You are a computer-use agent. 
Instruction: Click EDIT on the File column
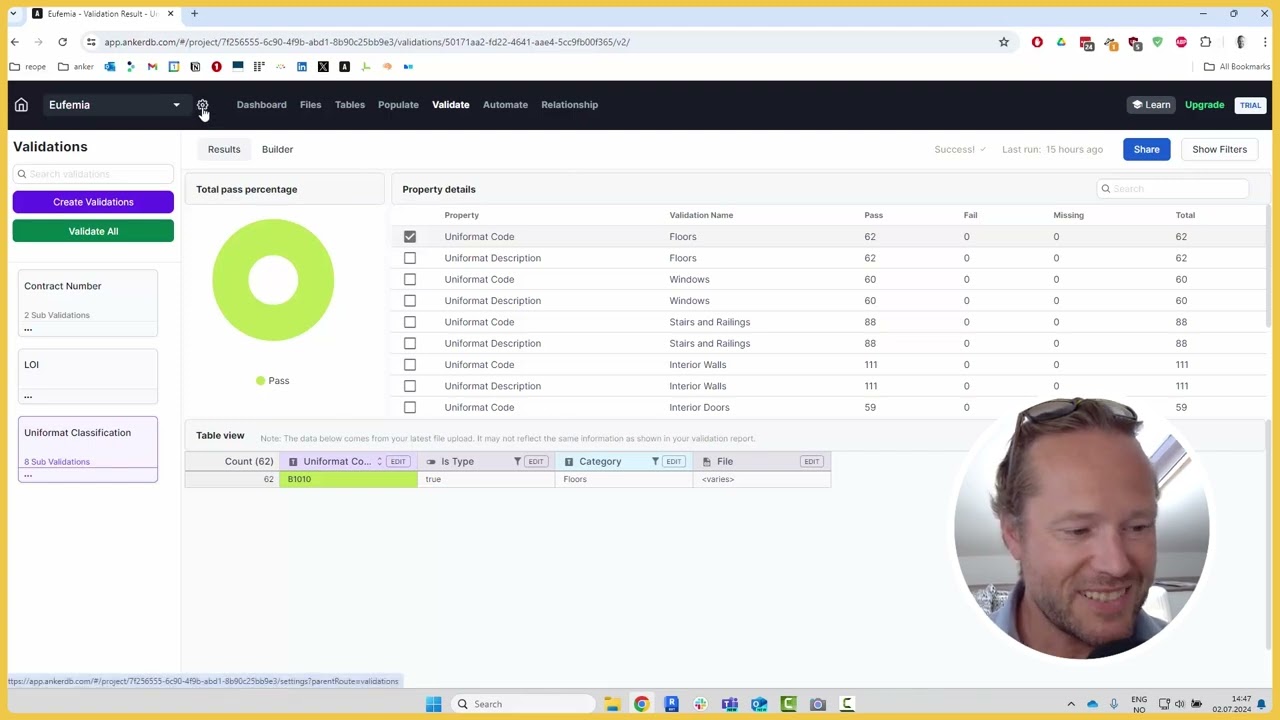(811, 462)
